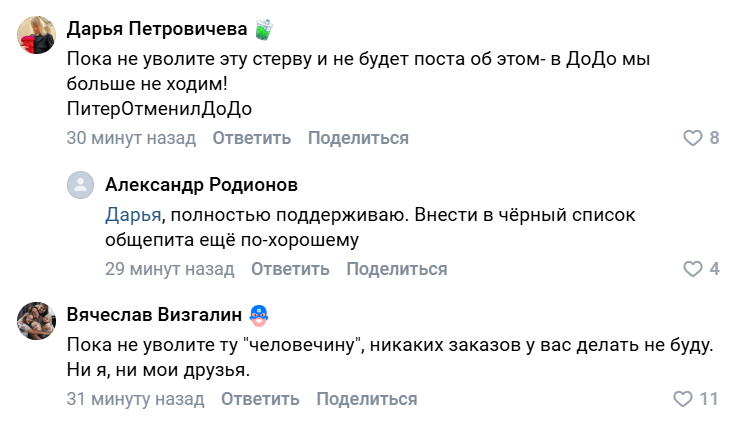Open Вячеслав Визгалин's avatar photo
This screenshot has width=739, height=430.
pos(36,321)
